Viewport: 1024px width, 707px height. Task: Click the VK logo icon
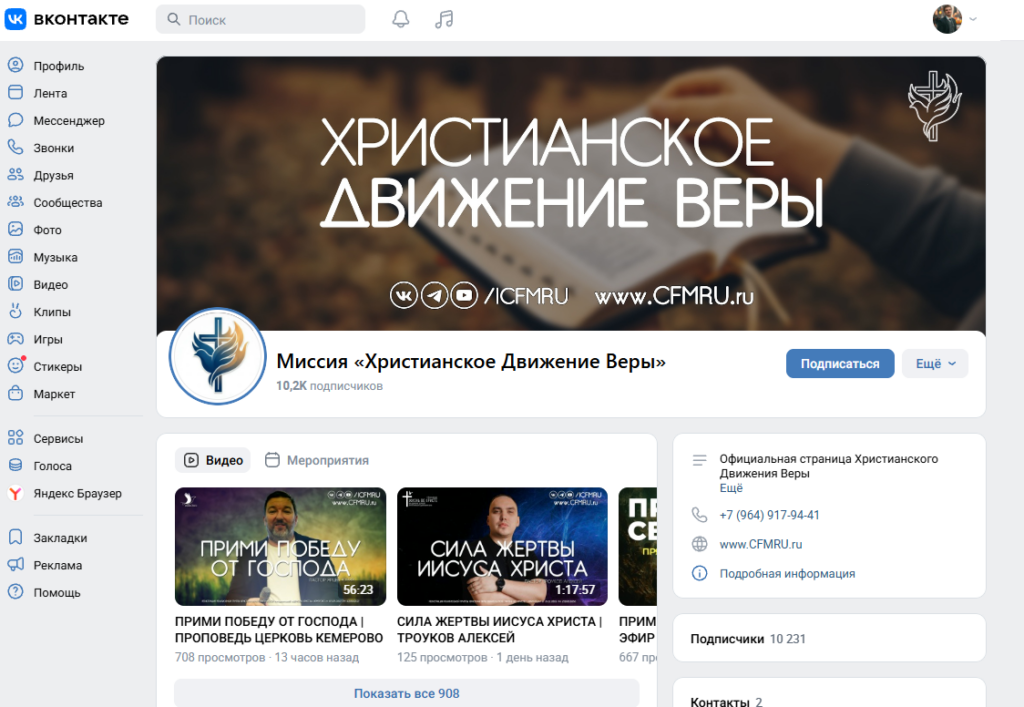tap(16, 19)
